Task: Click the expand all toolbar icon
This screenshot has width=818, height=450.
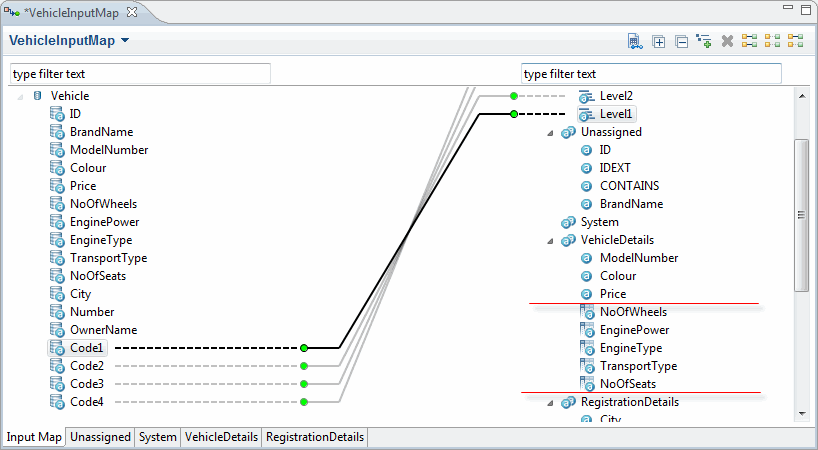Action: click(x=659, y=42)
